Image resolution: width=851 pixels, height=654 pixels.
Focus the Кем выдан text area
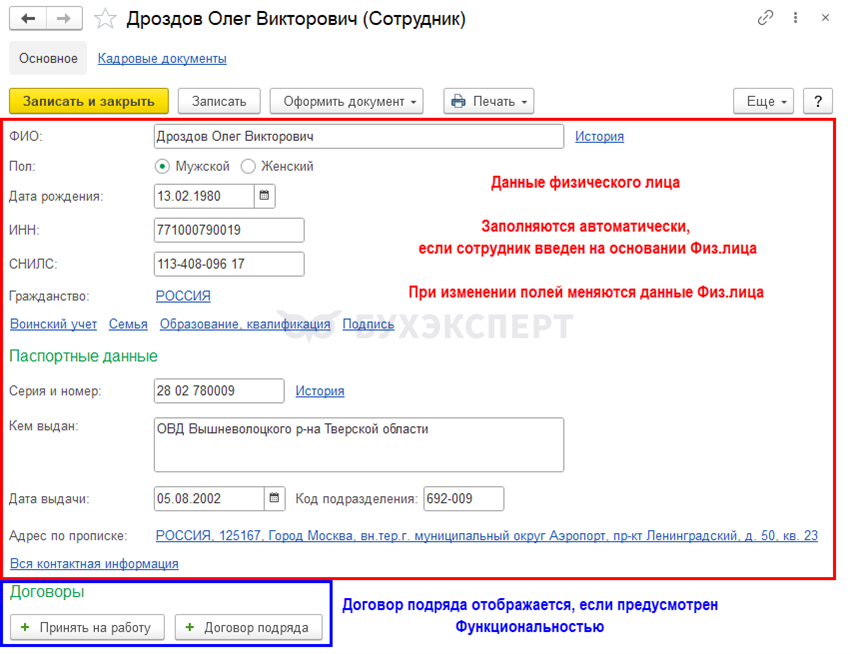359,445
